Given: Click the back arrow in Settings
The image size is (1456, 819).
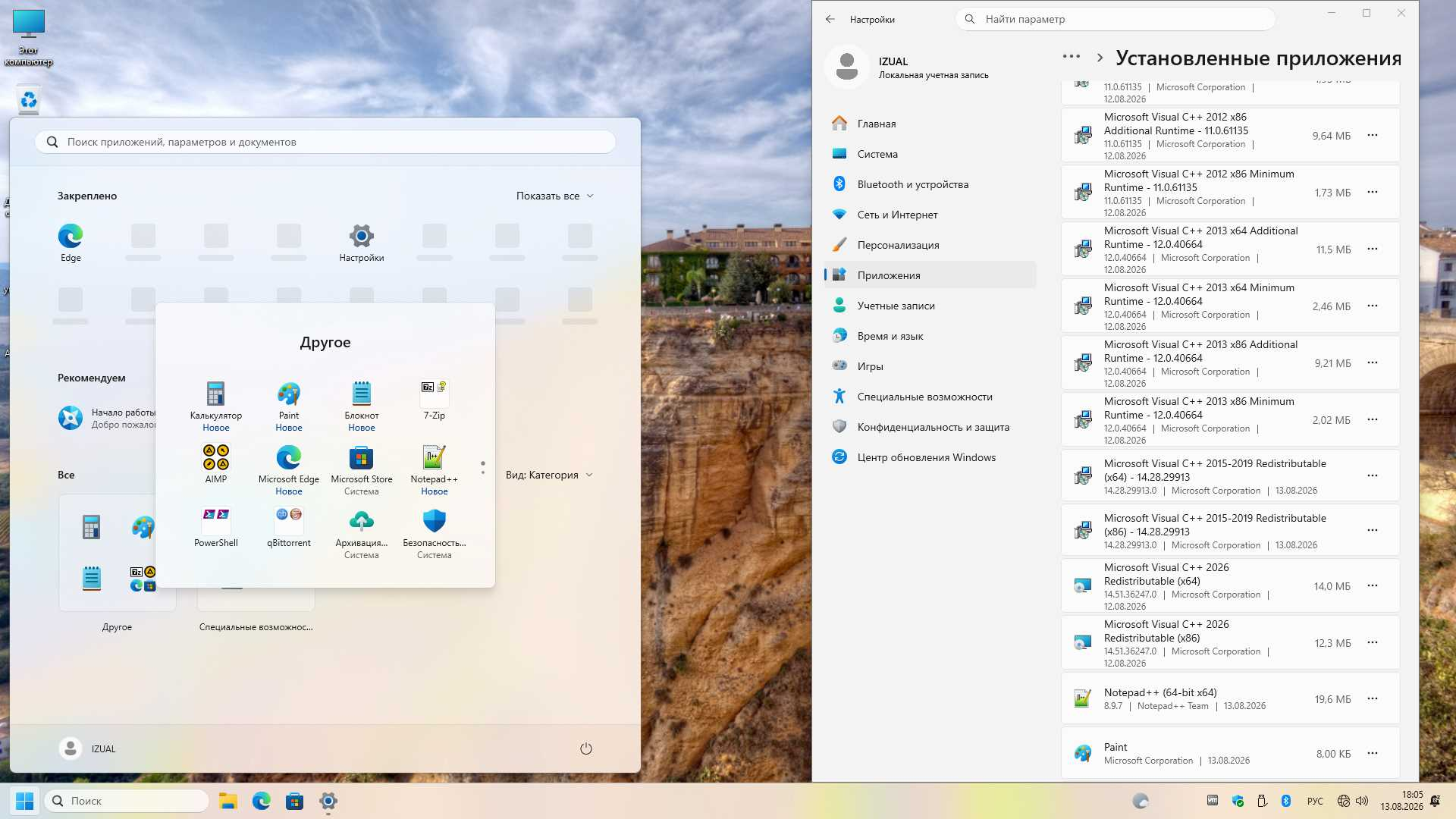Looking at the screenshot, I should tap(830, 19).
